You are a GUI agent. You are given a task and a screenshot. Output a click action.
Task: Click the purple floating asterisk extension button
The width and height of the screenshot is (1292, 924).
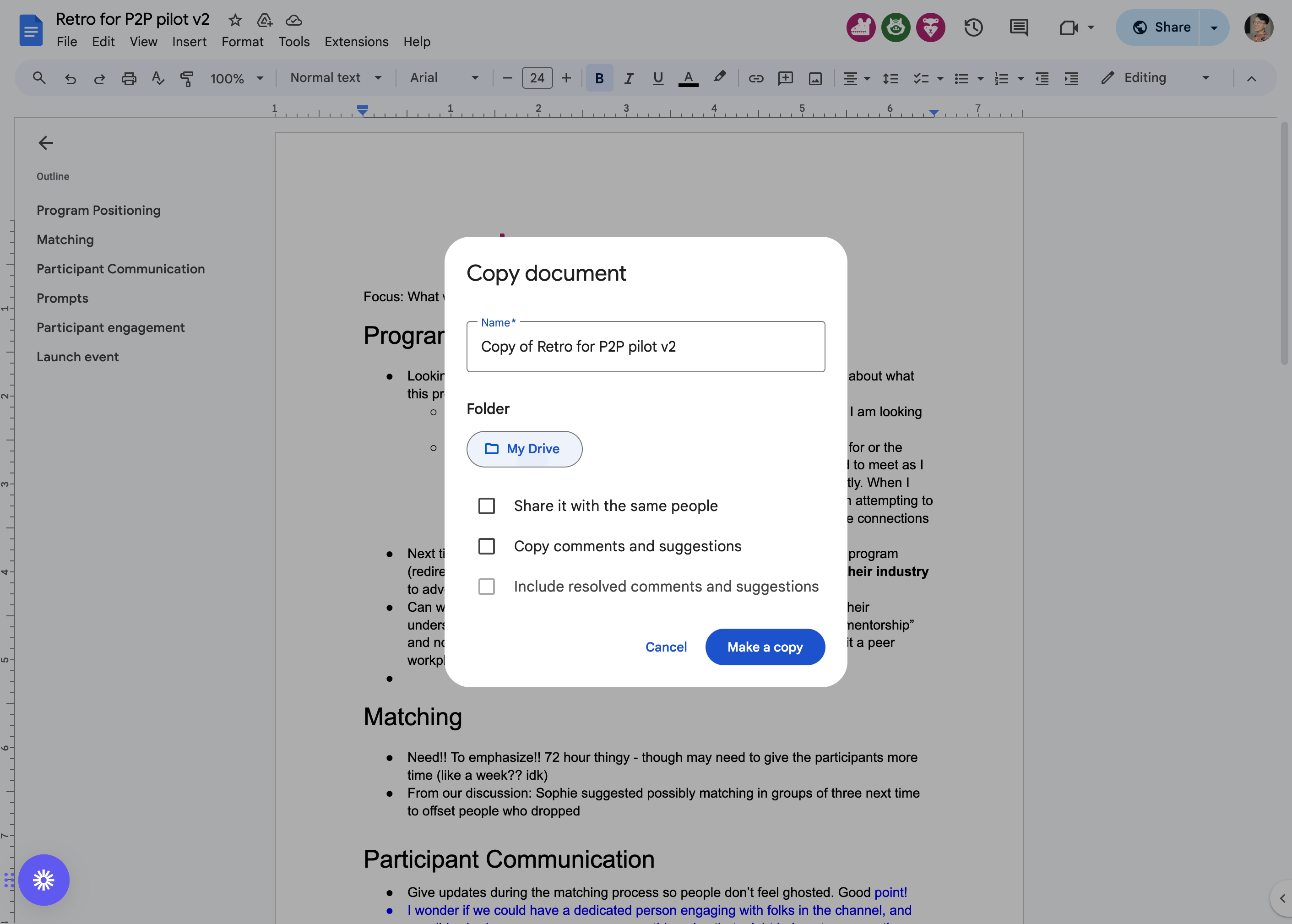[x=44, y=880]
